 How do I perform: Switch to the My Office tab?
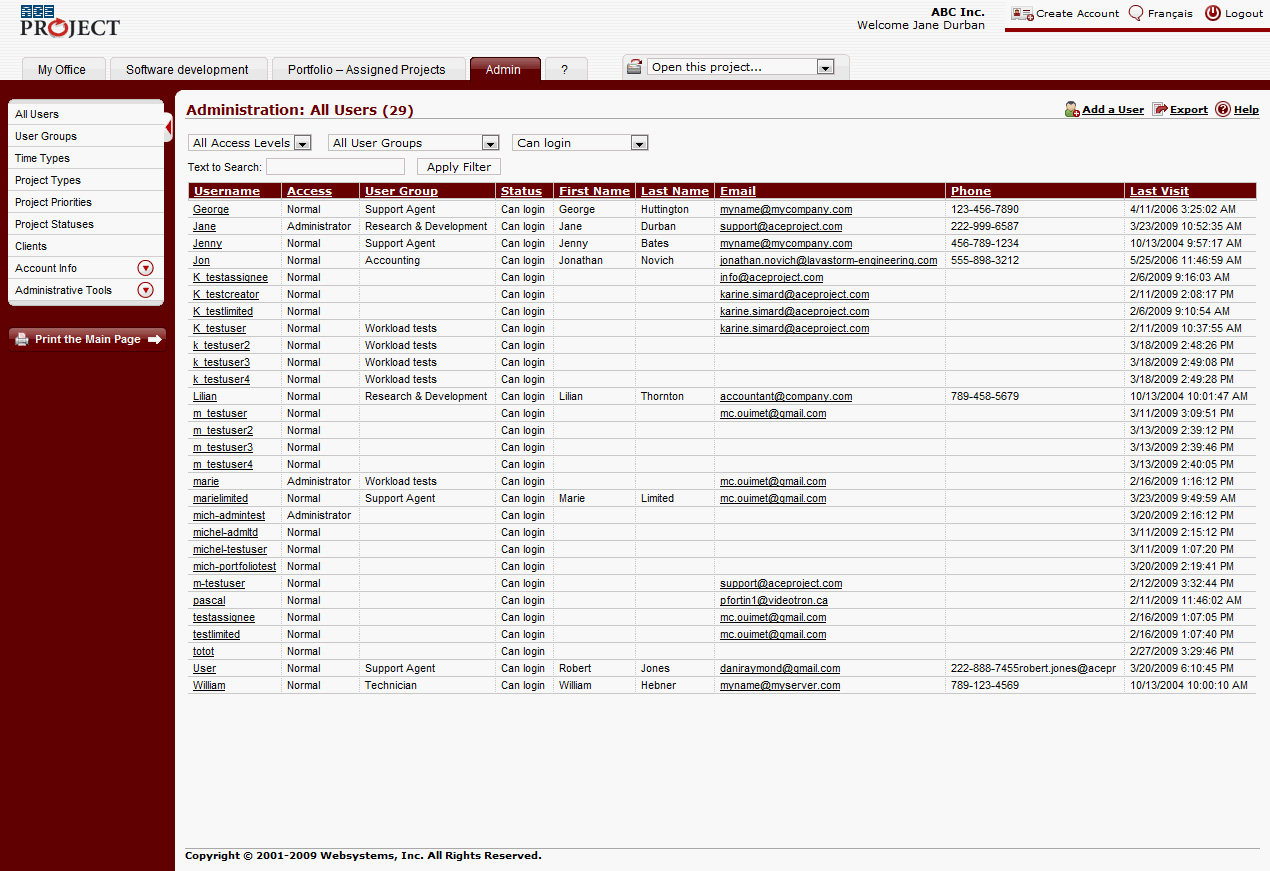(62, 69)
